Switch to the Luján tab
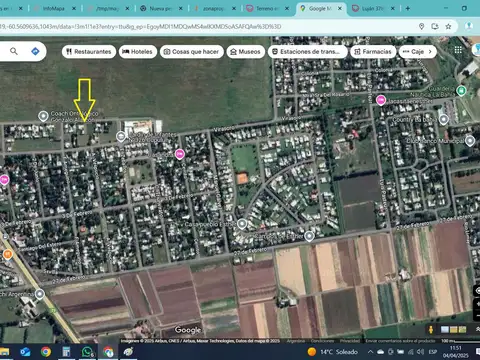Screen dimensions: 480x360 click(x=374, y=8)
